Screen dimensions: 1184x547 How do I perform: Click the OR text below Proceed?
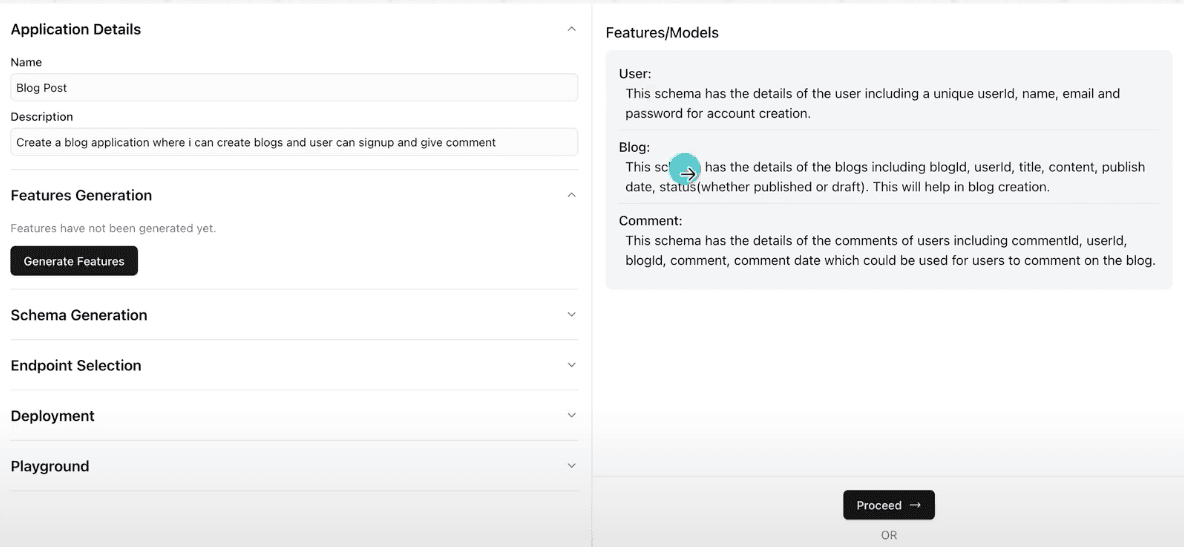[889, 535]
